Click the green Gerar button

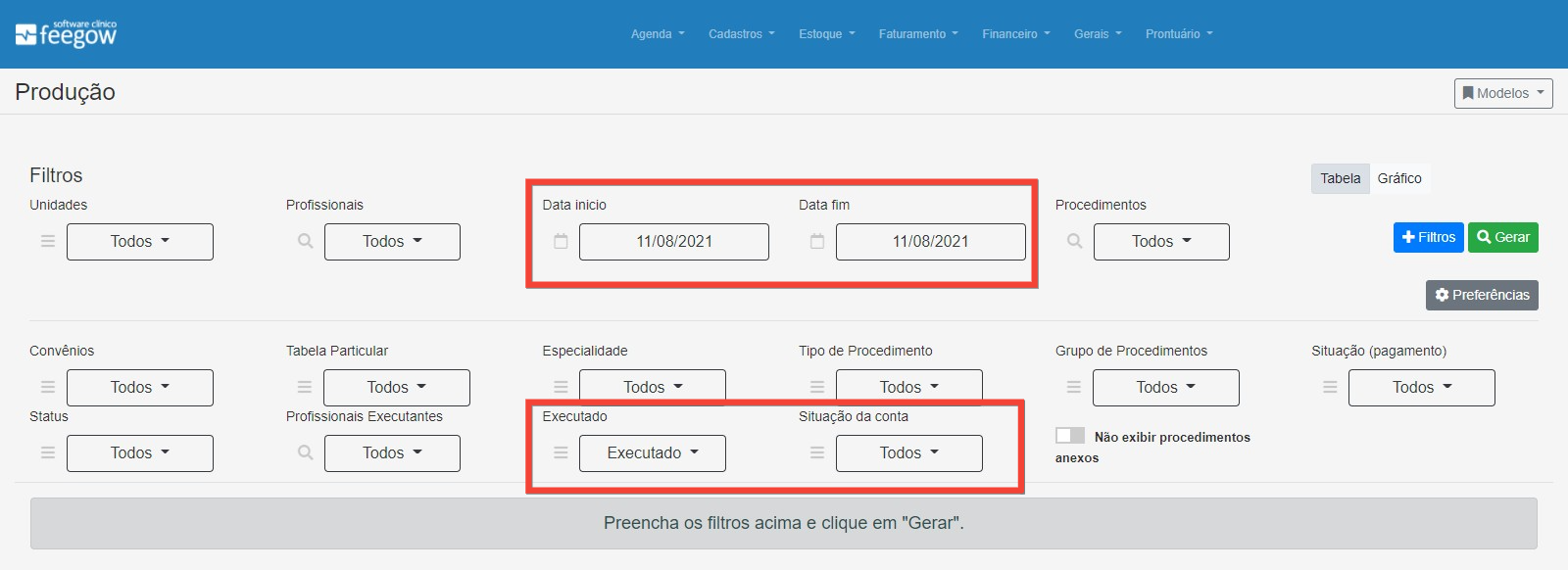pyautogui.click(x=1503, y=237)
